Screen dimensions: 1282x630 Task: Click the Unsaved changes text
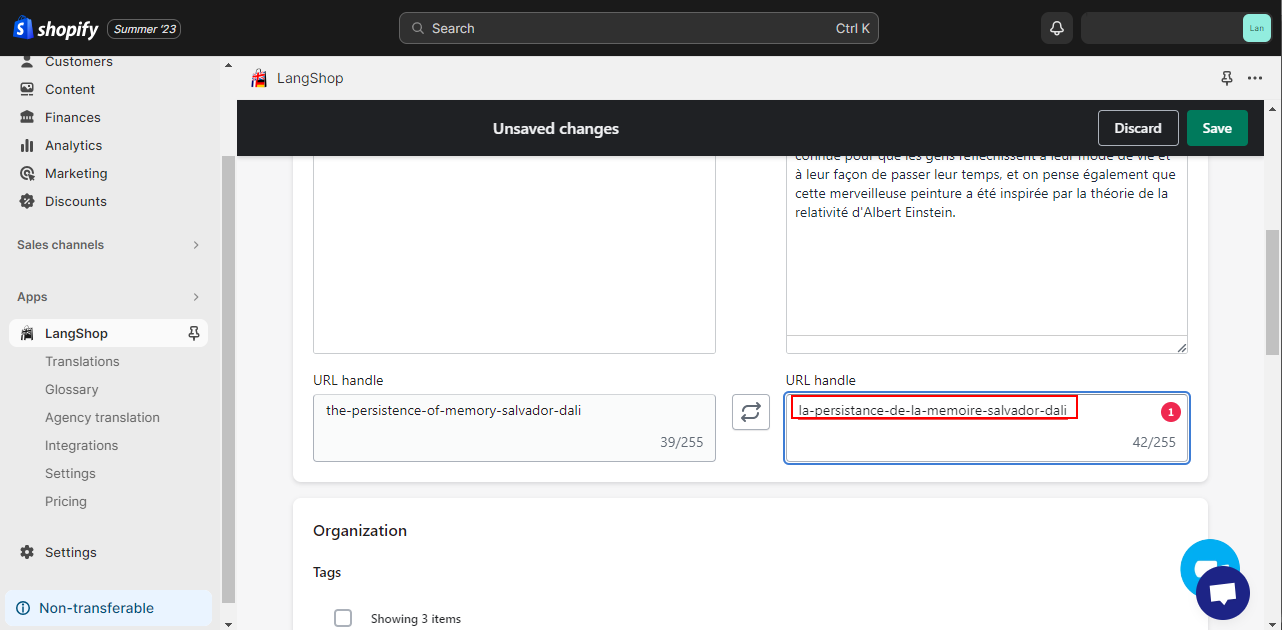[x=556, y=129]
